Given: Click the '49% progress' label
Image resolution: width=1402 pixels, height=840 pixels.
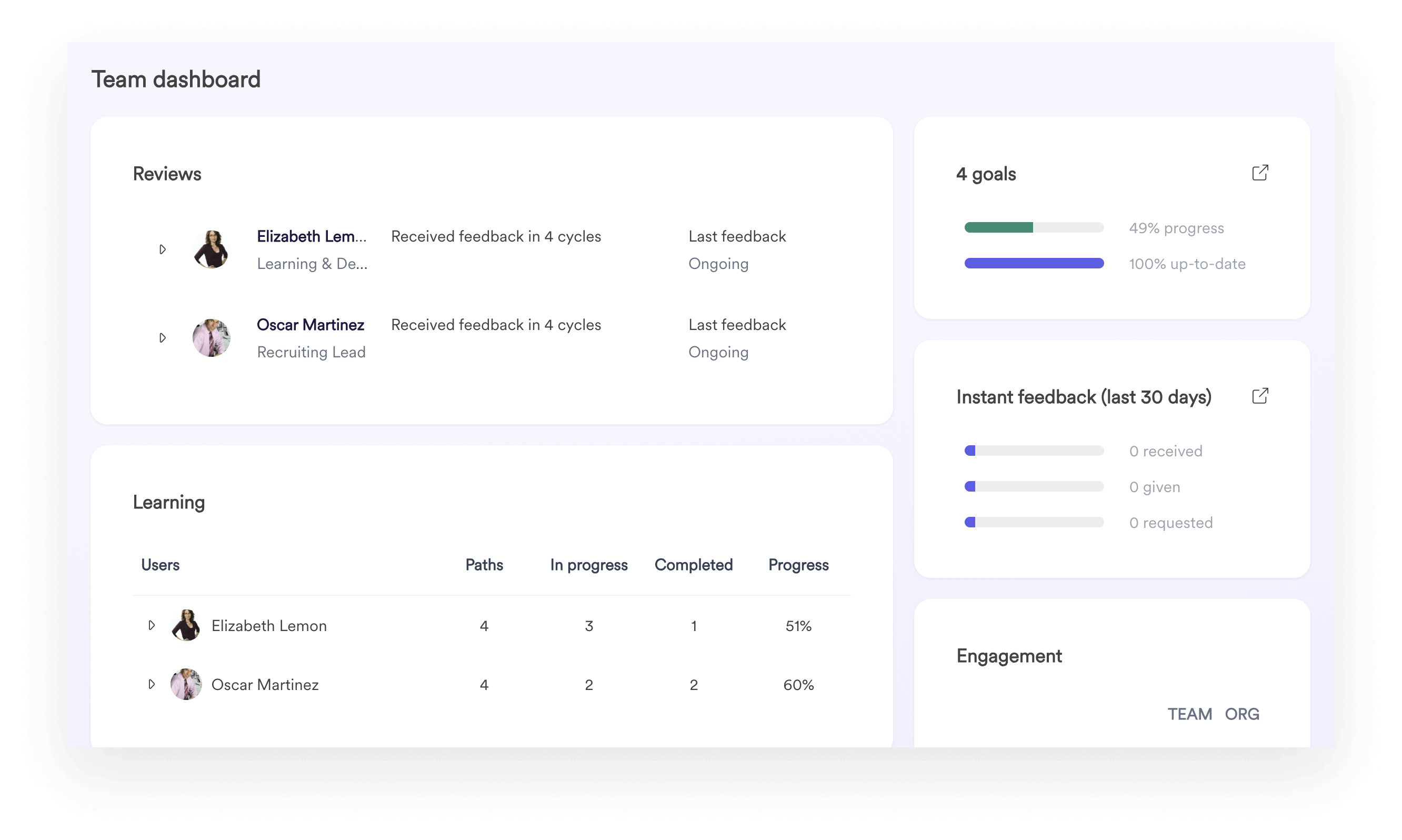Looking at the screenshot, I should pos(1176,227).
